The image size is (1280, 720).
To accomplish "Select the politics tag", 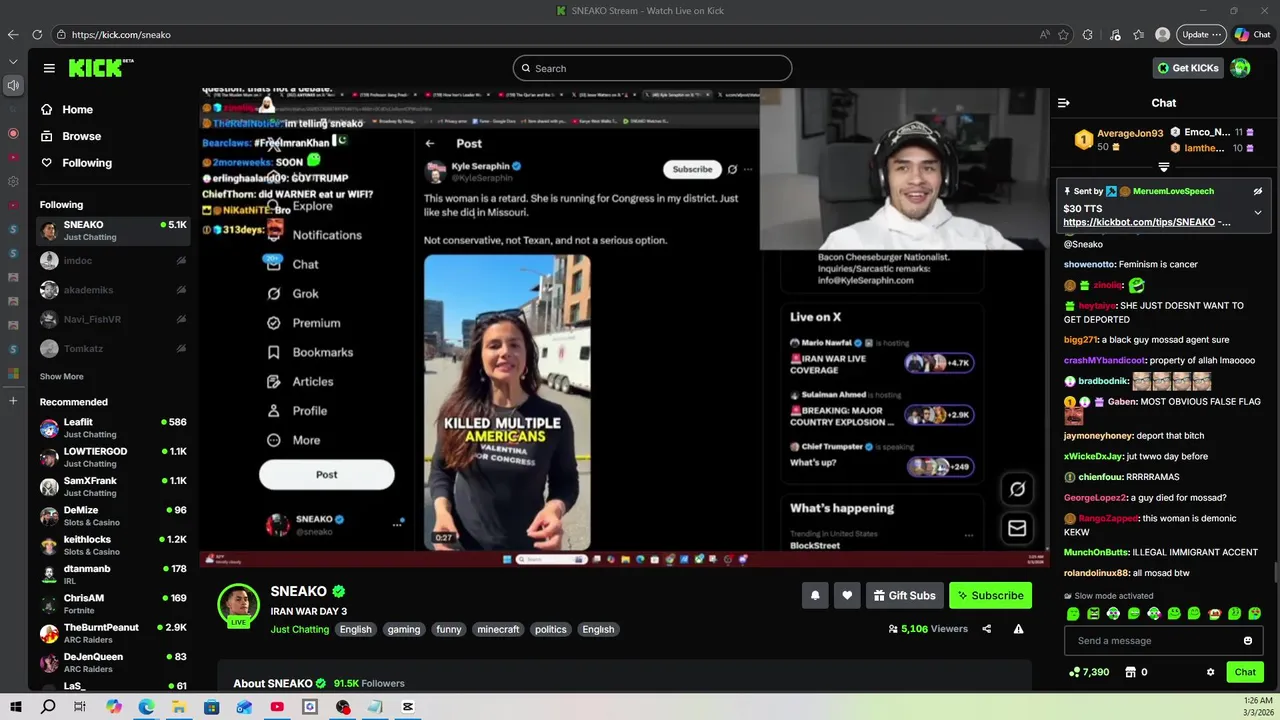I will click(551, 629).
